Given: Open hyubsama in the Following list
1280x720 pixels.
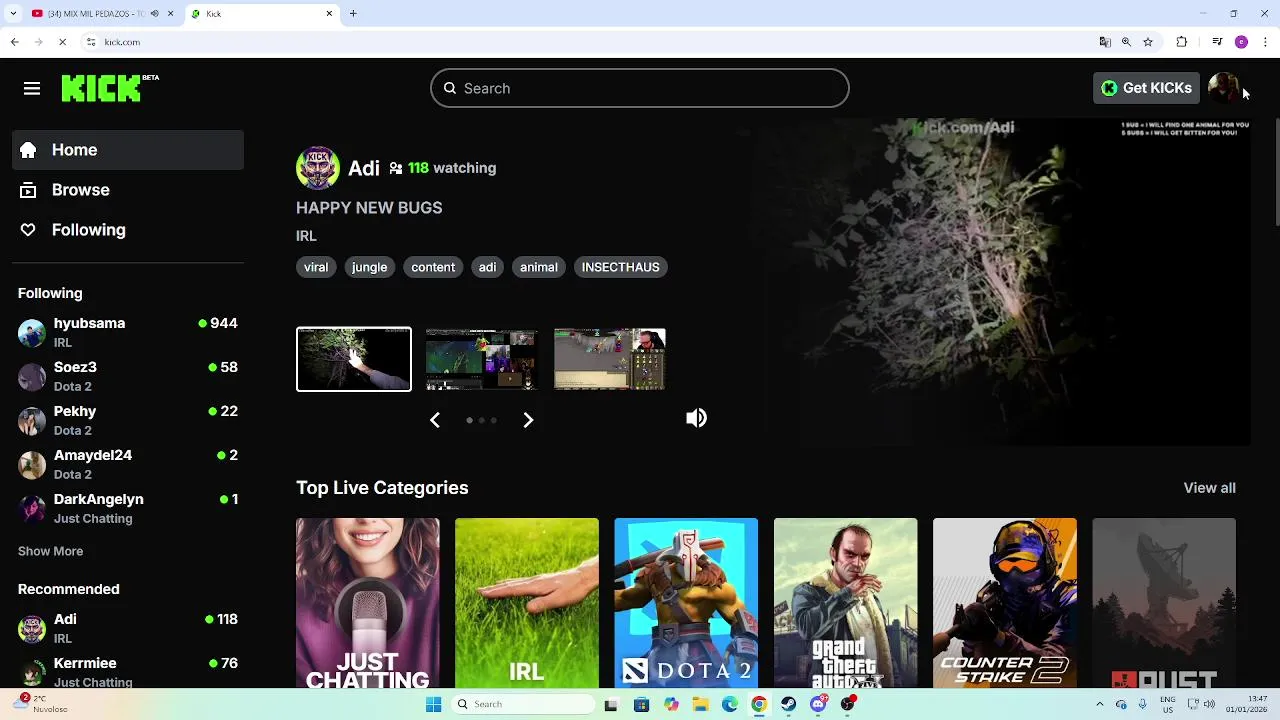Looking at the screenshot, I should (x=128, y=332).
